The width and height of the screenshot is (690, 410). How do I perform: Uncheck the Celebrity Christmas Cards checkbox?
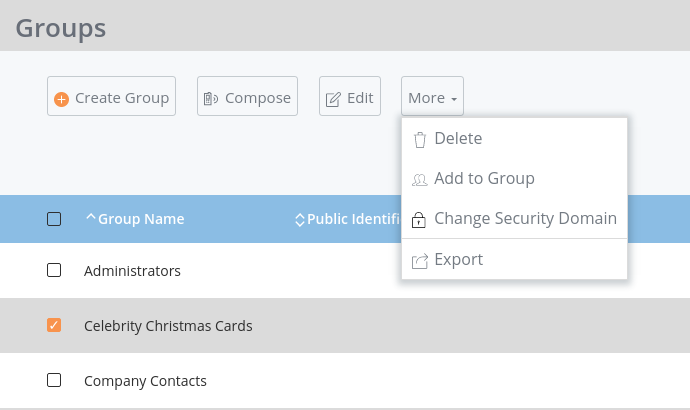tap(54, 325)
